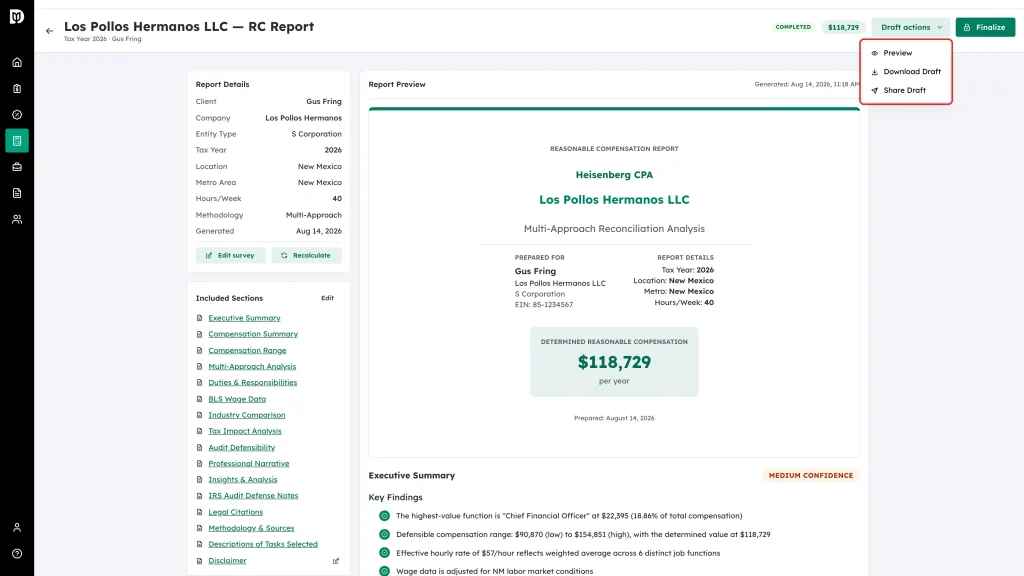Click the document icon next to BLS Wage Data

(x=199, y=399)
